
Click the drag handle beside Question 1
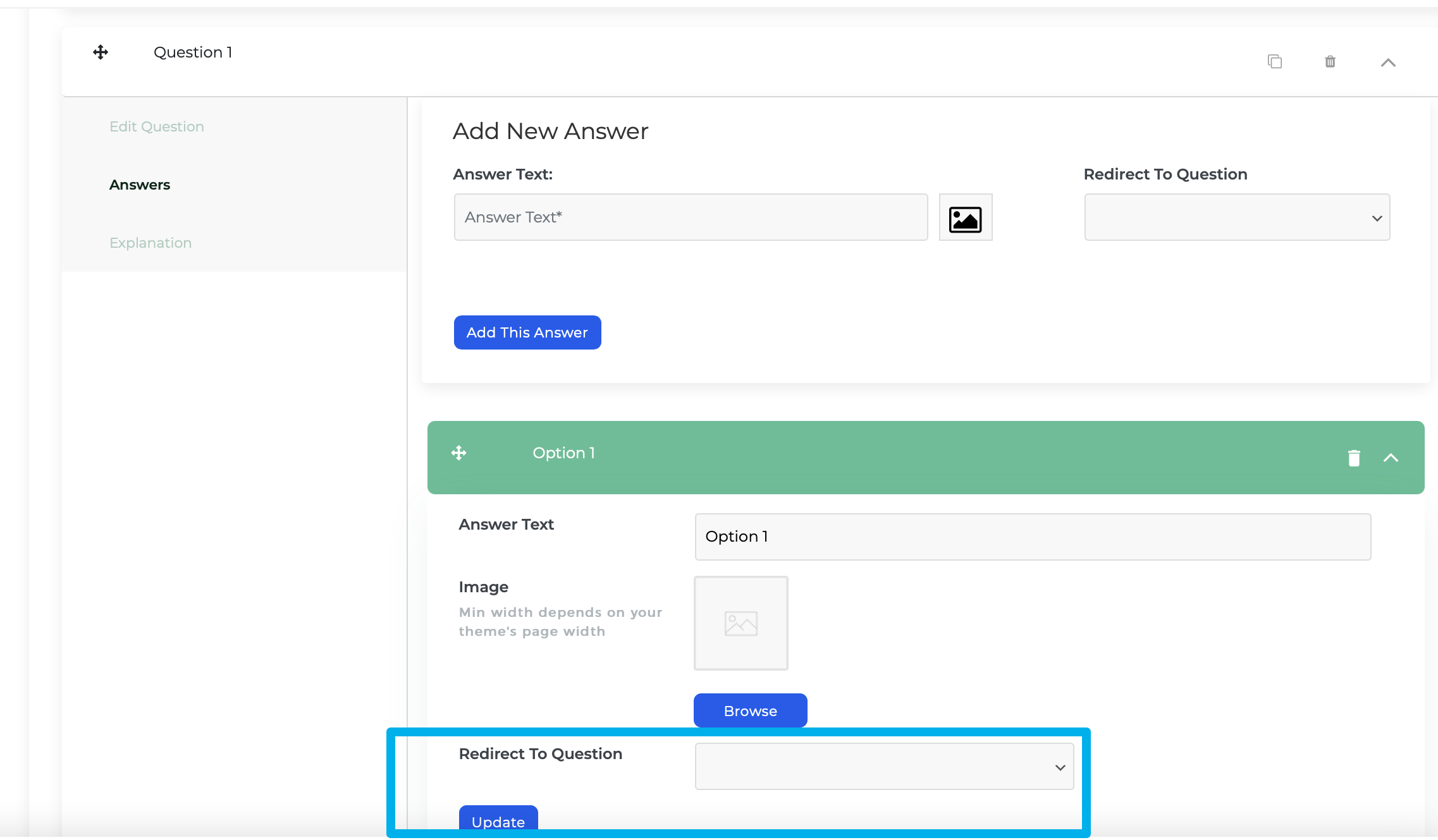click(101, 52)
